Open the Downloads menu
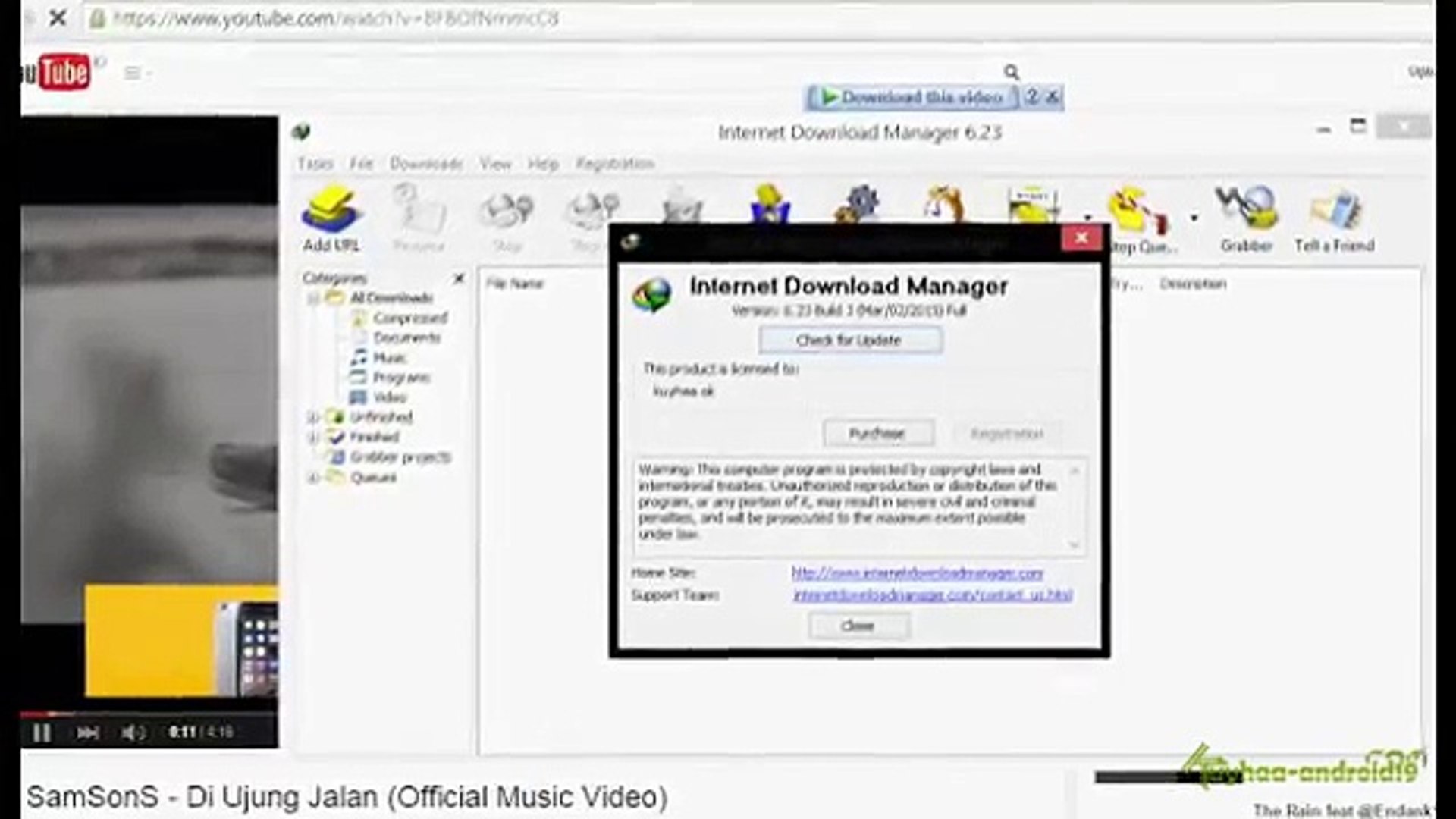Screen dimensions: 1456x819 point(426,164)
